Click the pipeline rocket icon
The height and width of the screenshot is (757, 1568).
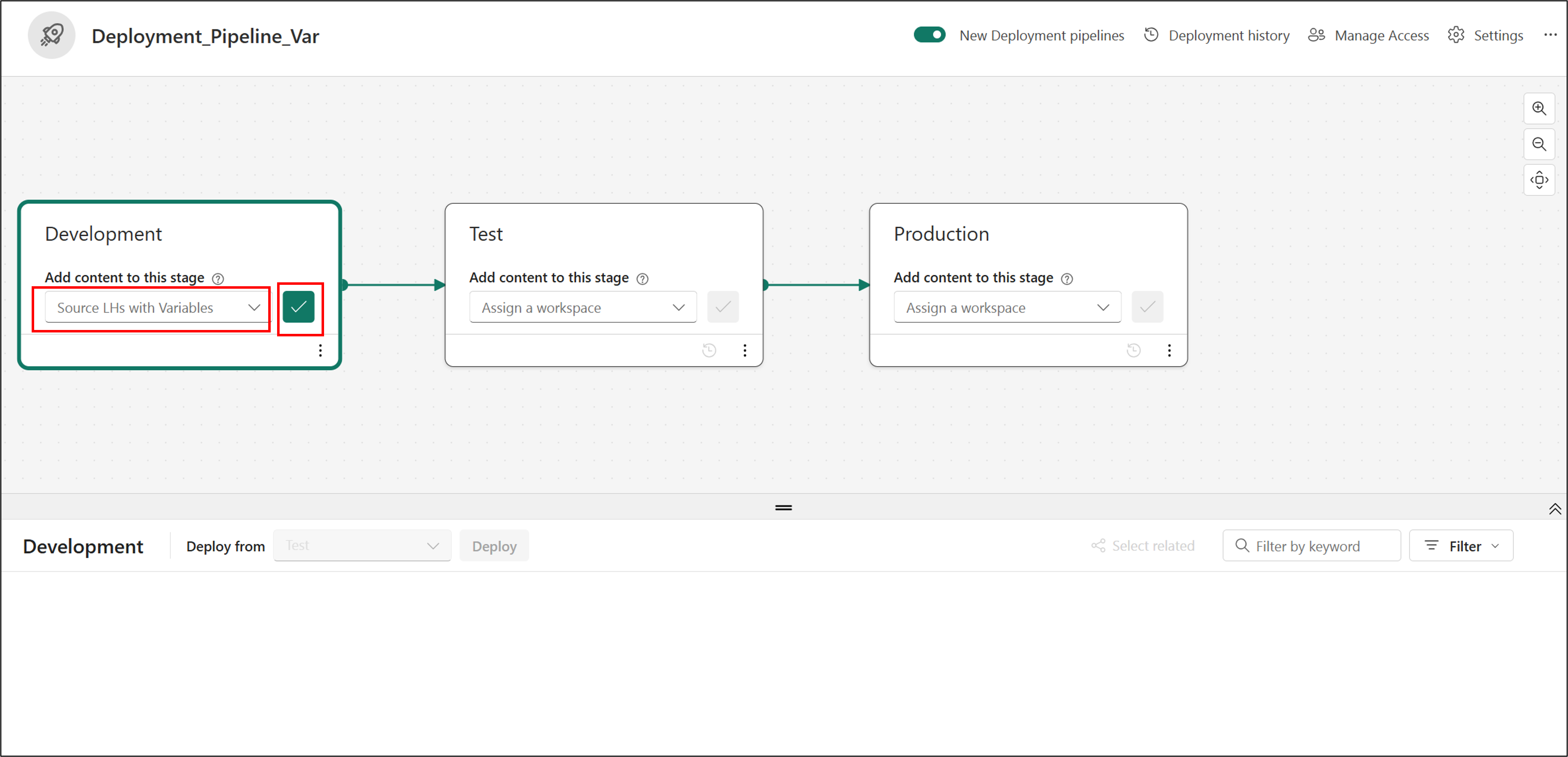coord(52,35)
